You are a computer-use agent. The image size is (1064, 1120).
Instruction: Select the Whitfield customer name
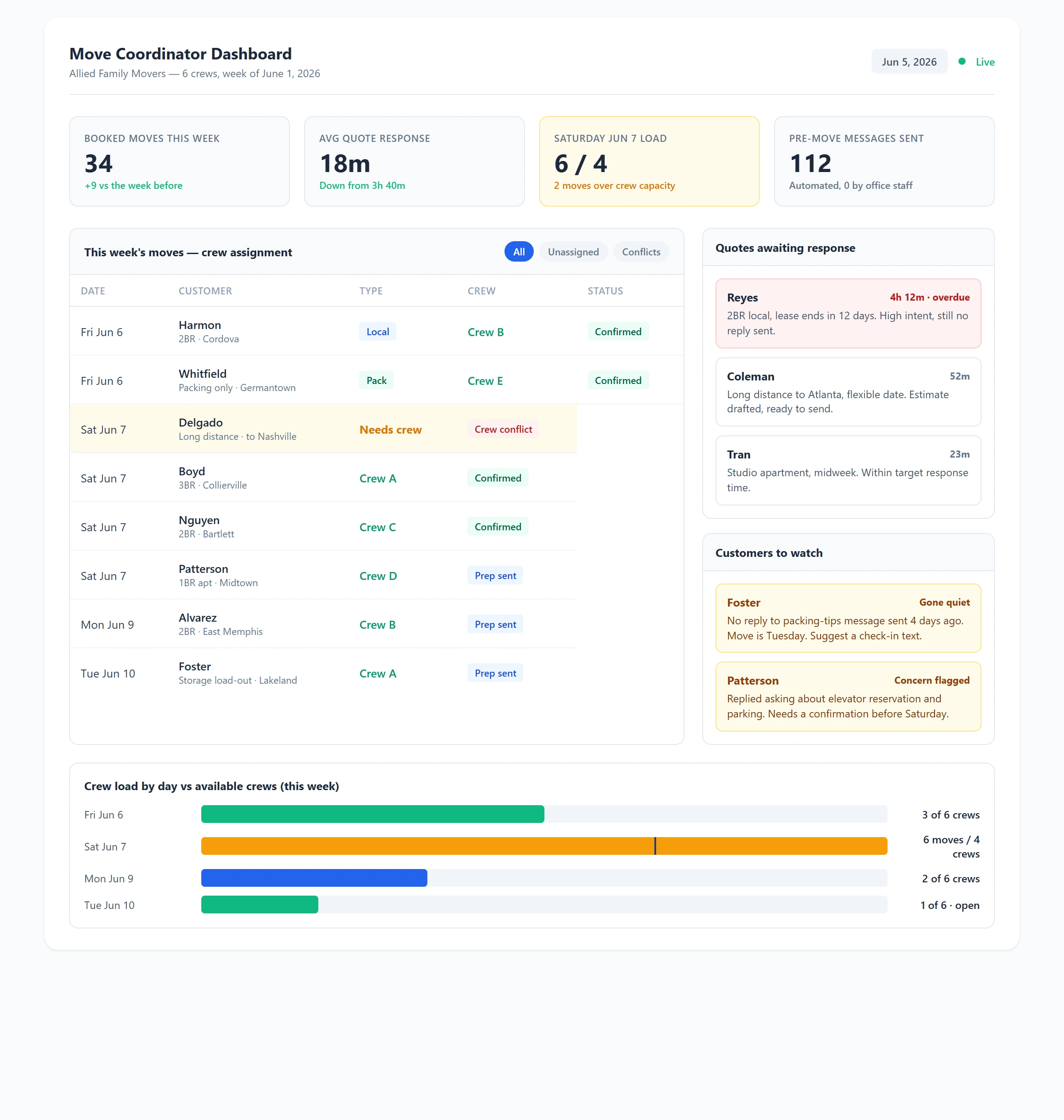pyautogui.click(x=202, y=374)
